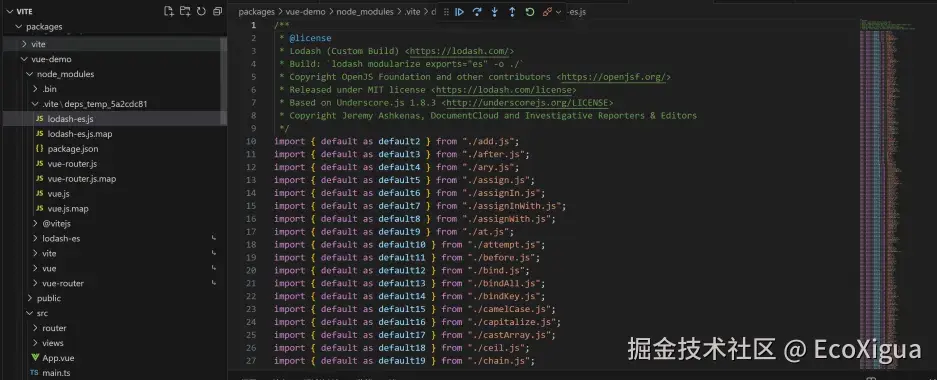
Task: Click symlink badge on lodash-es folder row
Action: (214, 238)
